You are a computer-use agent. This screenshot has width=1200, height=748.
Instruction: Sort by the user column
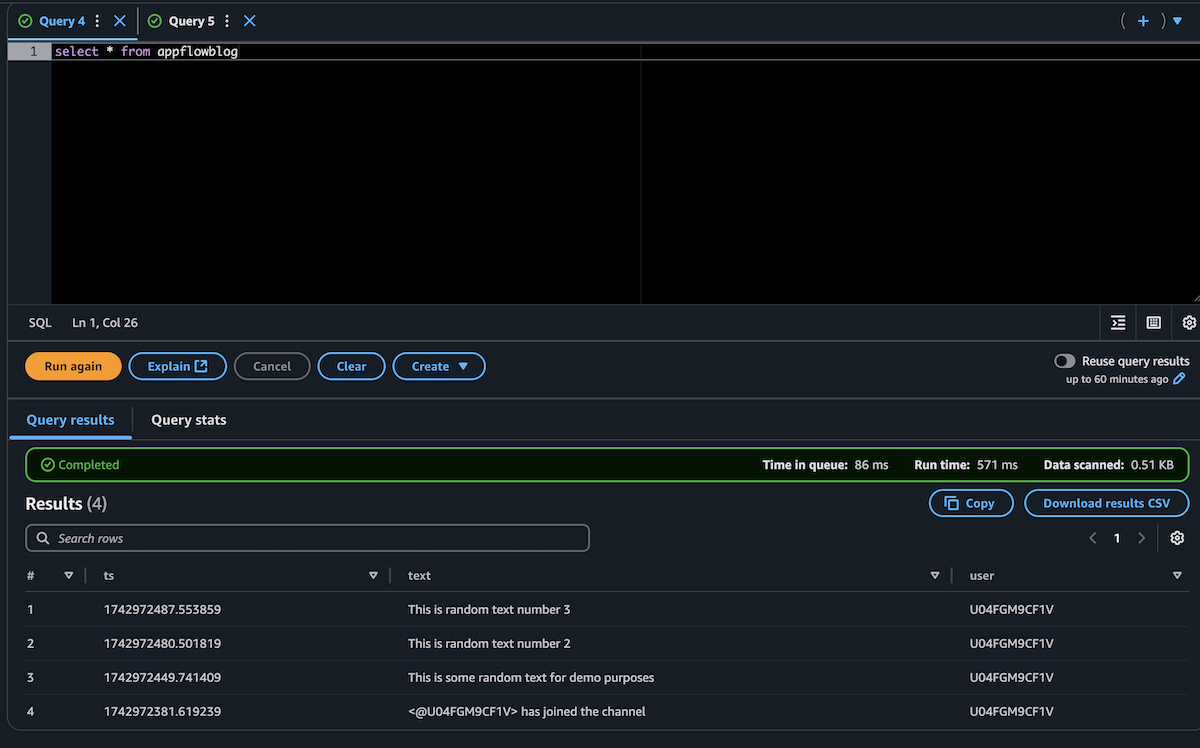pos(1177,575)
